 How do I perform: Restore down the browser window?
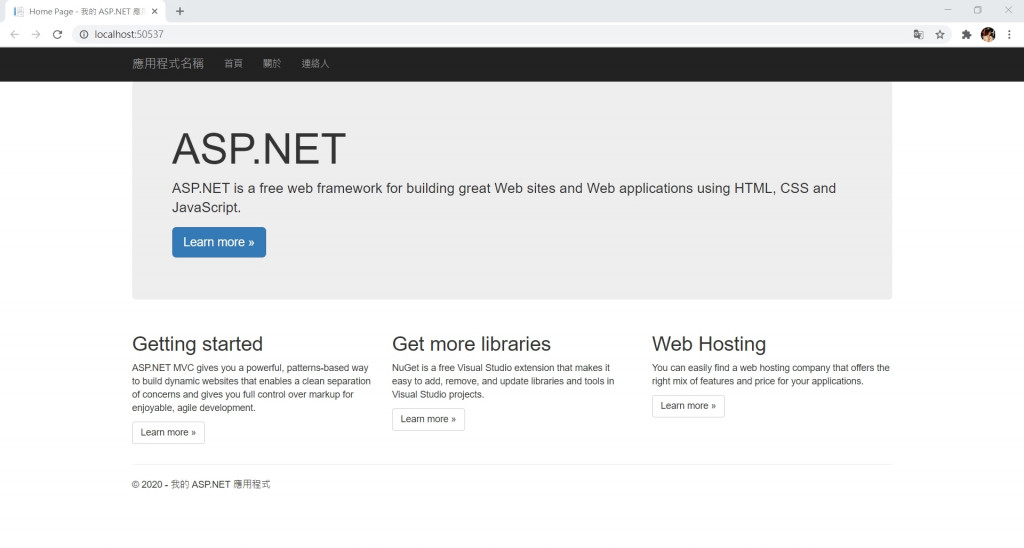point(978,10)
